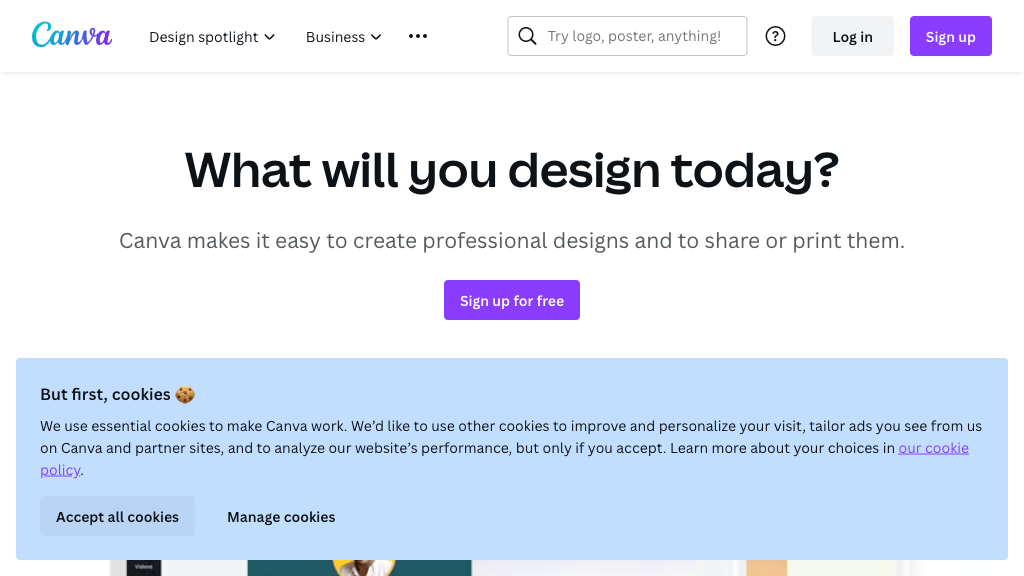Click the Log in button
This screenshot has height=576, width=1024.
(852, 36)
